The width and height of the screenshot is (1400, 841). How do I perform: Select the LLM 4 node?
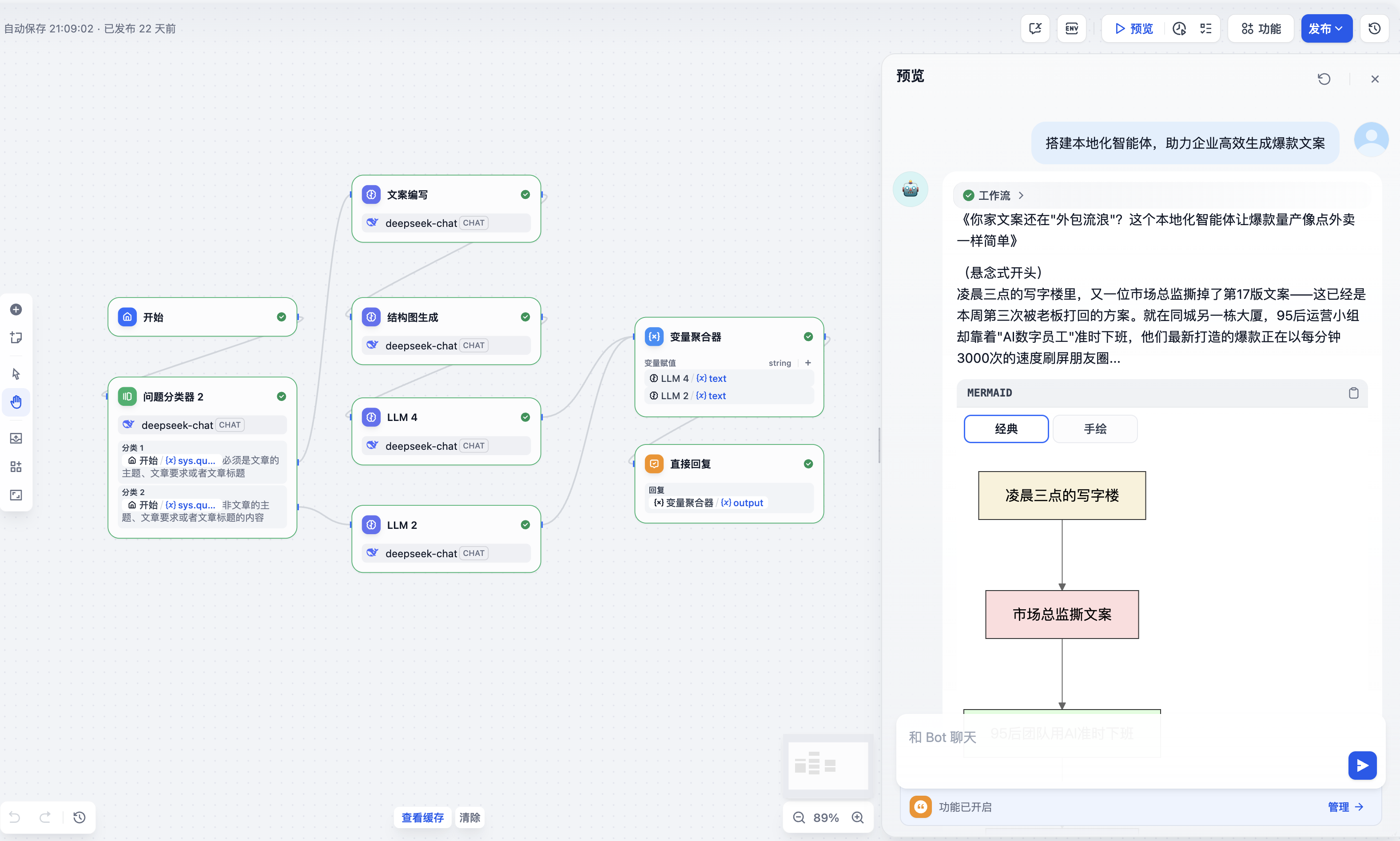click(446, 431)
